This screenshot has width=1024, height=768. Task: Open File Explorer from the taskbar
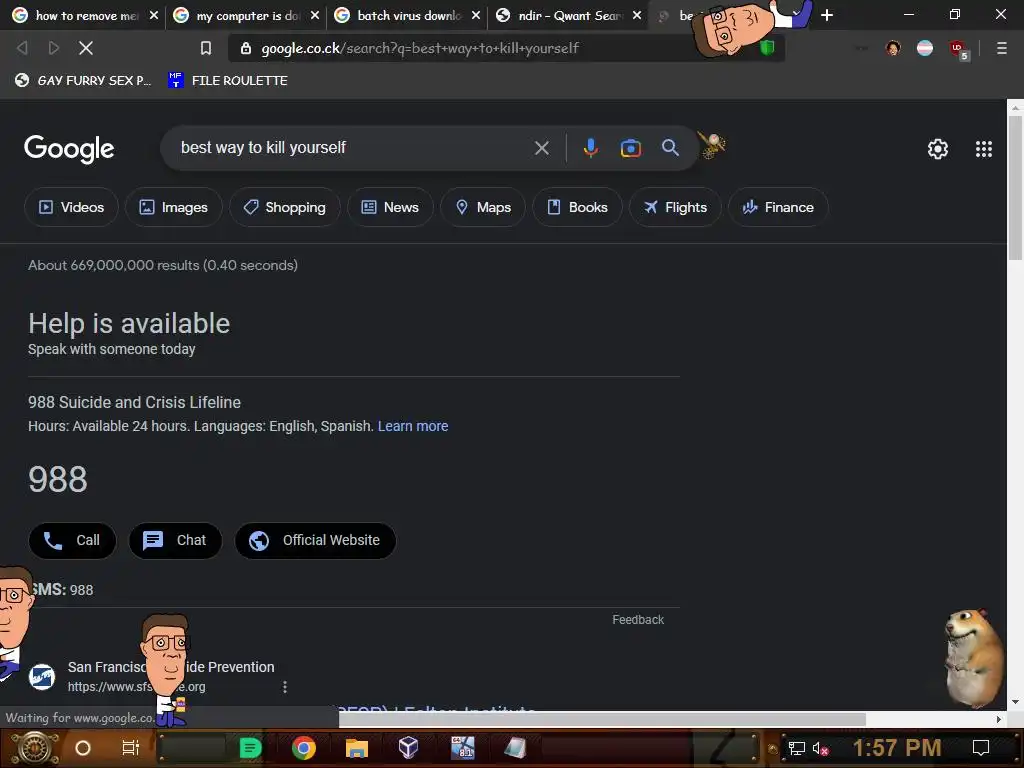[357, 748]
